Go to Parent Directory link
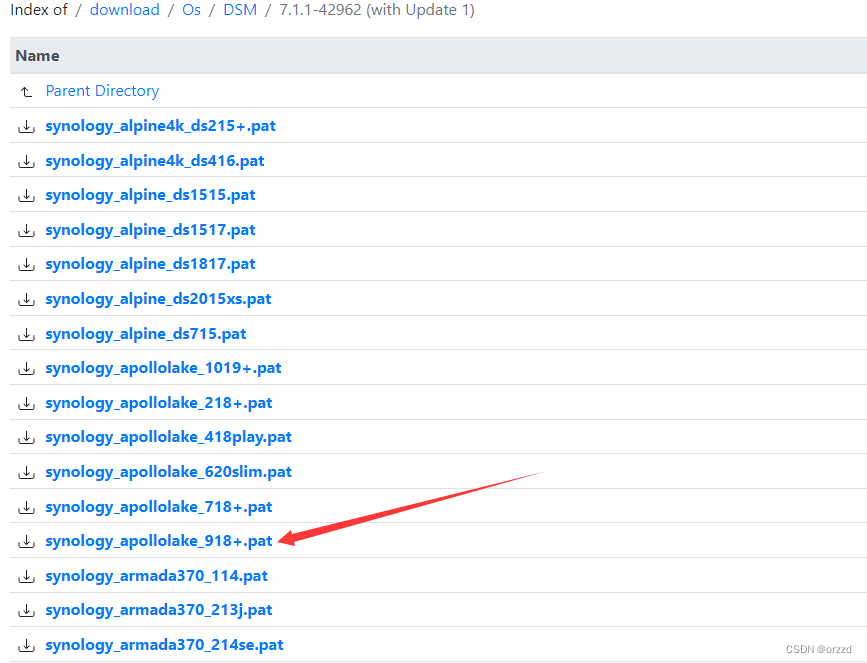This screenshot has width=867, height=663. coord(102,91)
